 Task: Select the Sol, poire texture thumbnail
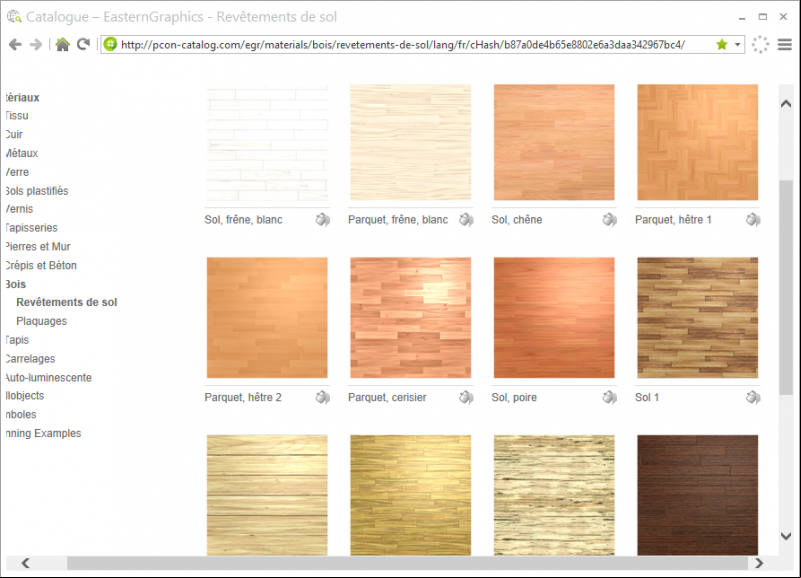554,318
